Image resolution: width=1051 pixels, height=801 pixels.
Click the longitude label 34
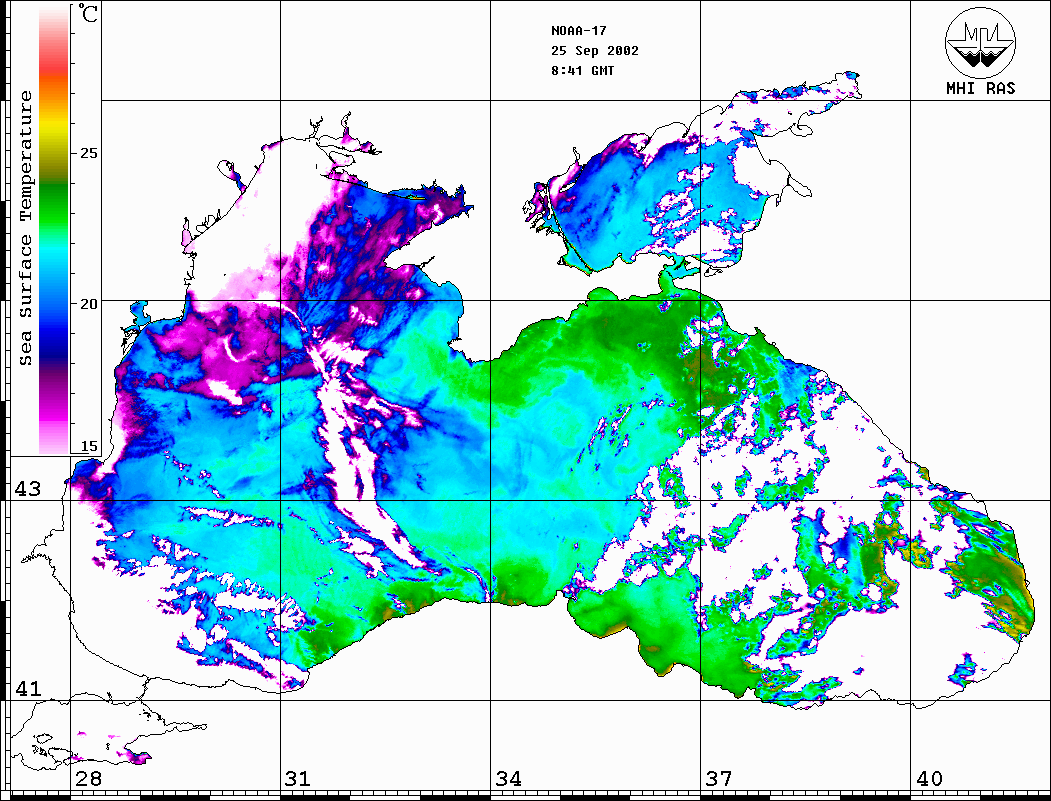508,778
